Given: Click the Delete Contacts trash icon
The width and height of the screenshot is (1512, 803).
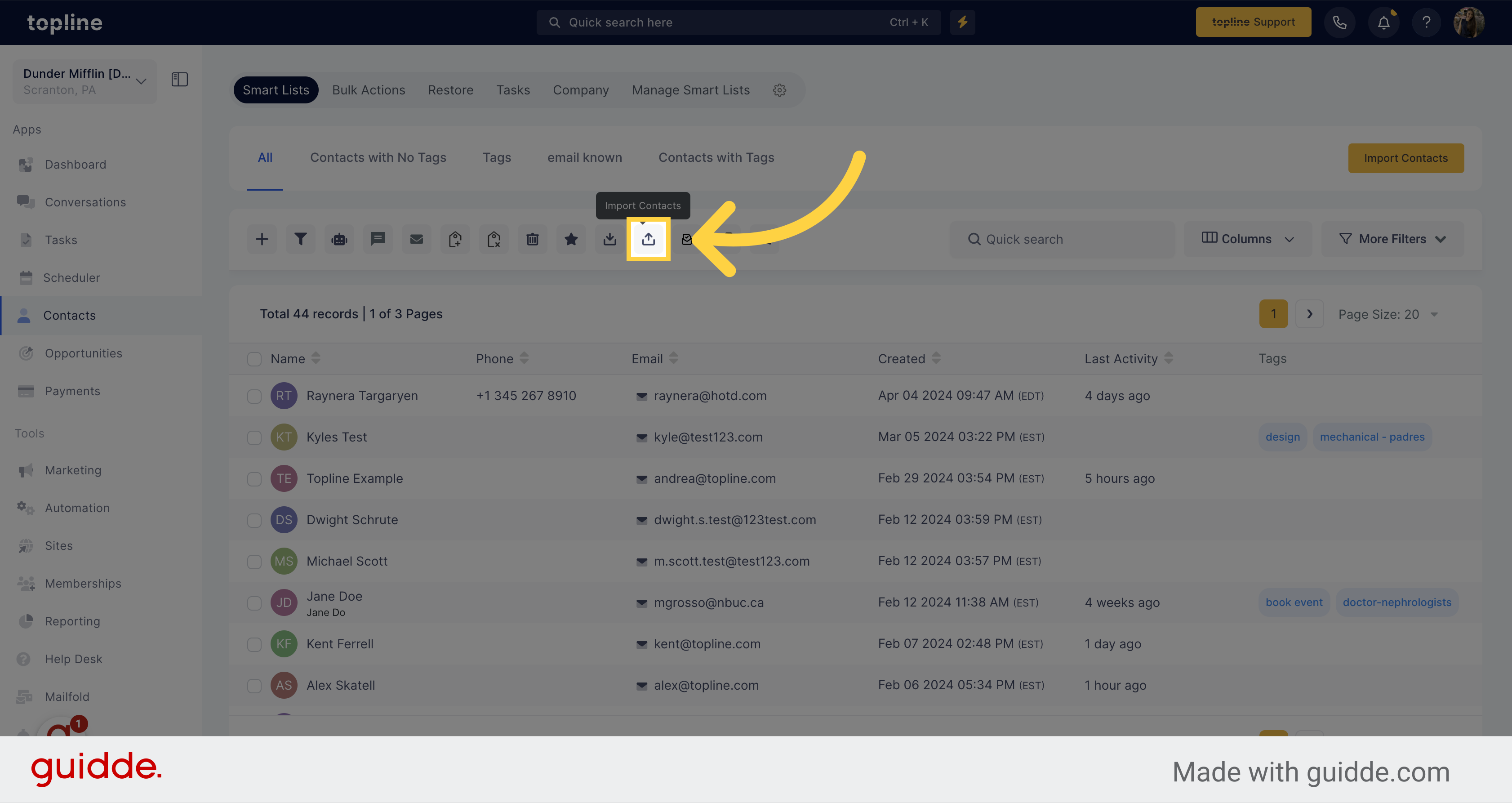Looking at the screenshot, I should pos(532,239).
